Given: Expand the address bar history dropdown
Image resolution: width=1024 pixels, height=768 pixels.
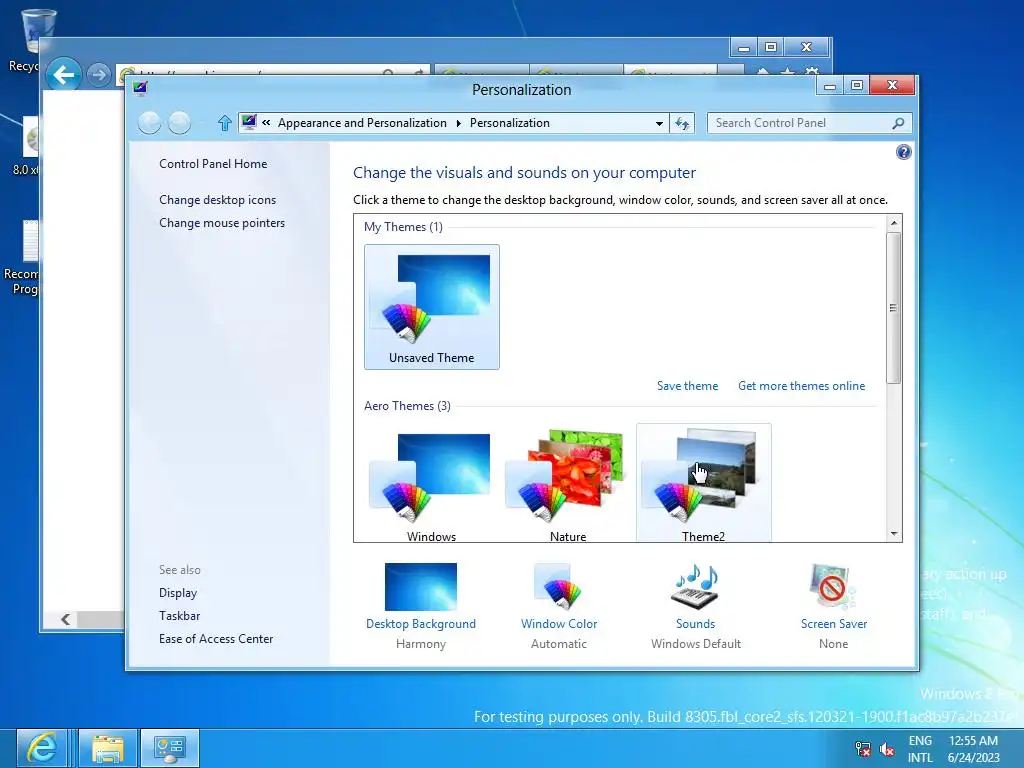Looking at the screenshot, I should click(x=659, y=123).
